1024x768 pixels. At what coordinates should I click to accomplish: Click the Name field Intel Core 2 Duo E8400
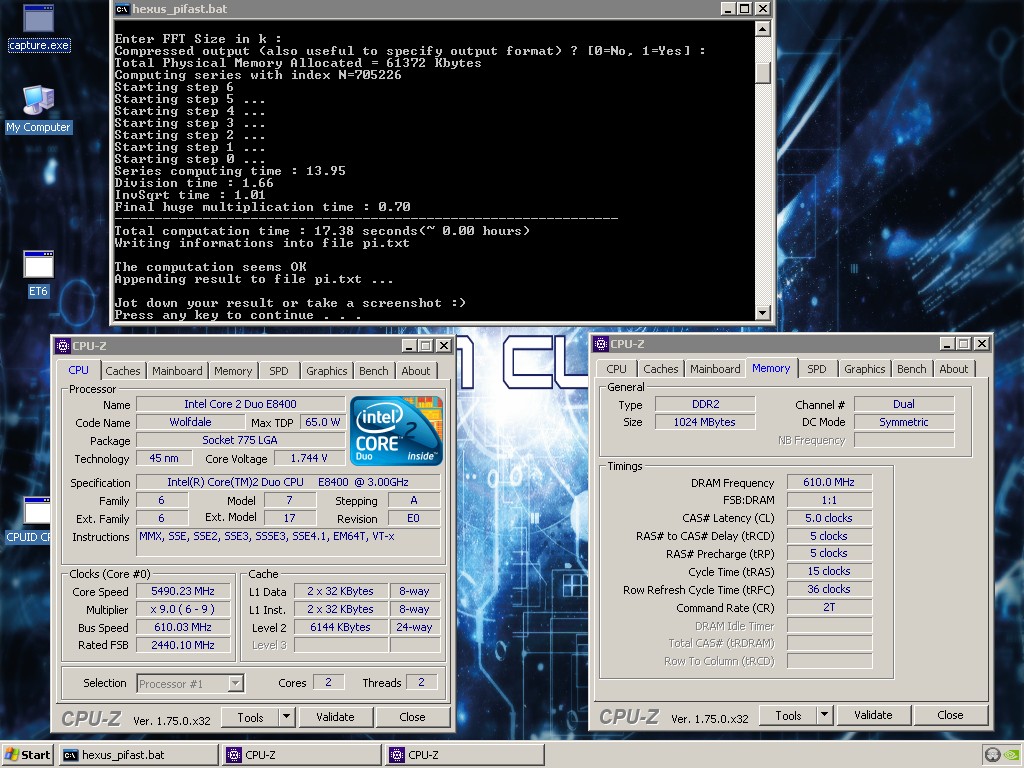pyautogui.click(x=240, y=404)
